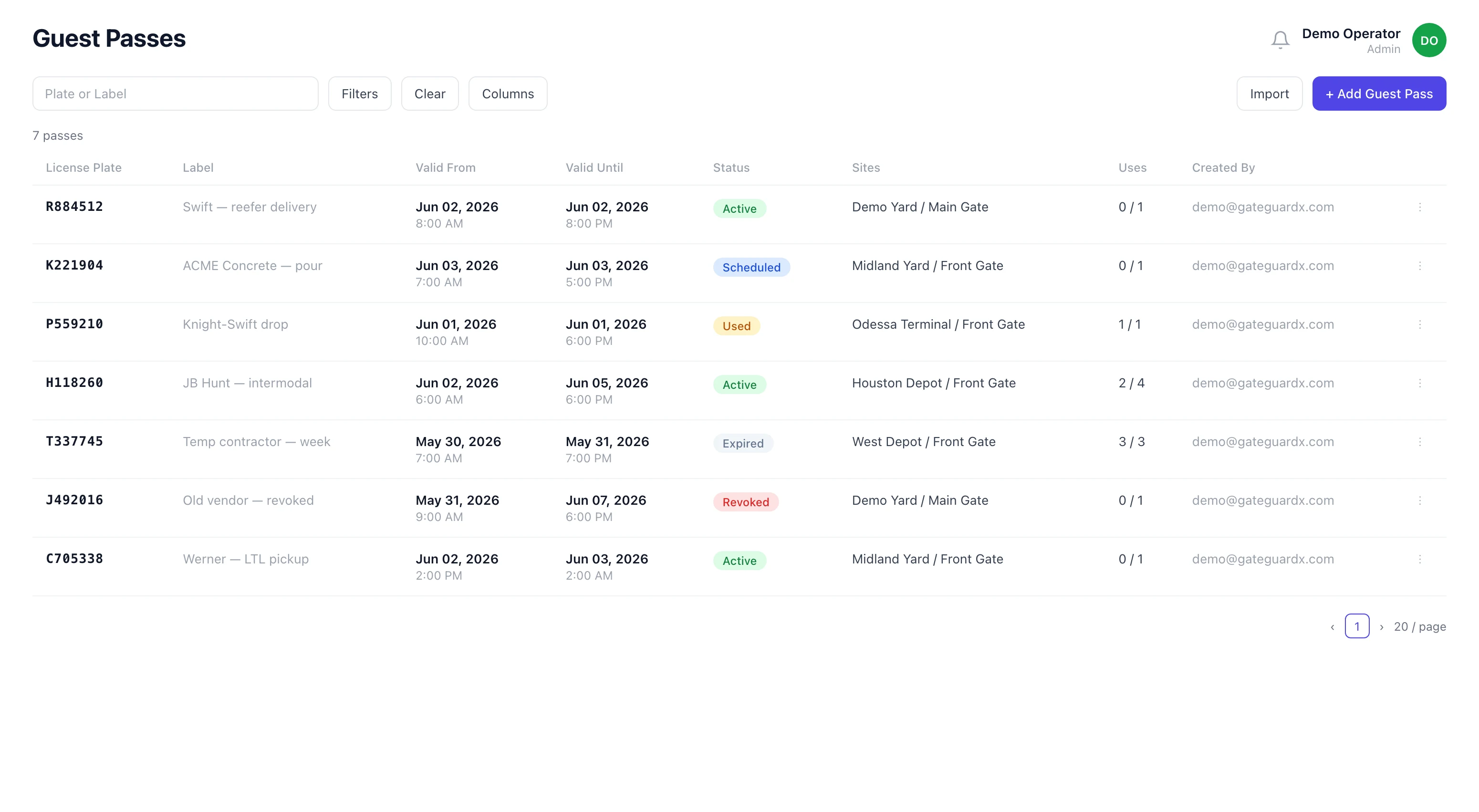The width and height of the screenshot is (1479, 812).
Task: Select page 1 in pagination
Action: (x=1357, y=626)
